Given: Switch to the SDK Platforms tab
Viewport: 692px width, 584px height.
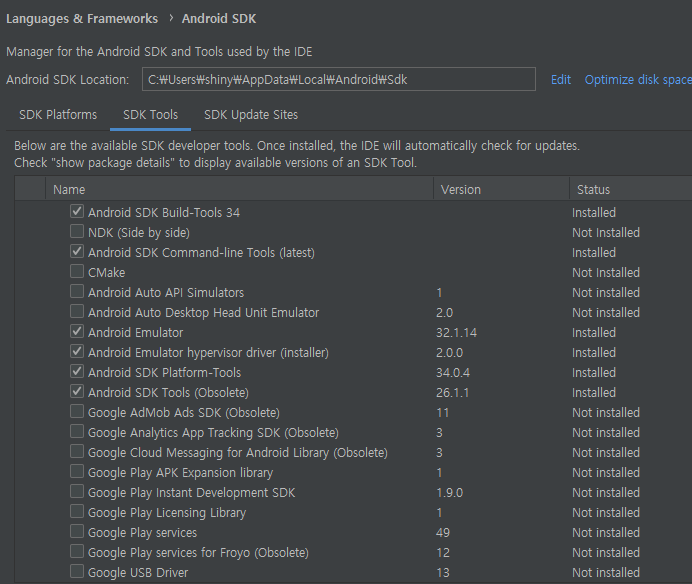Looking at the screenshot, I should 58,115.
